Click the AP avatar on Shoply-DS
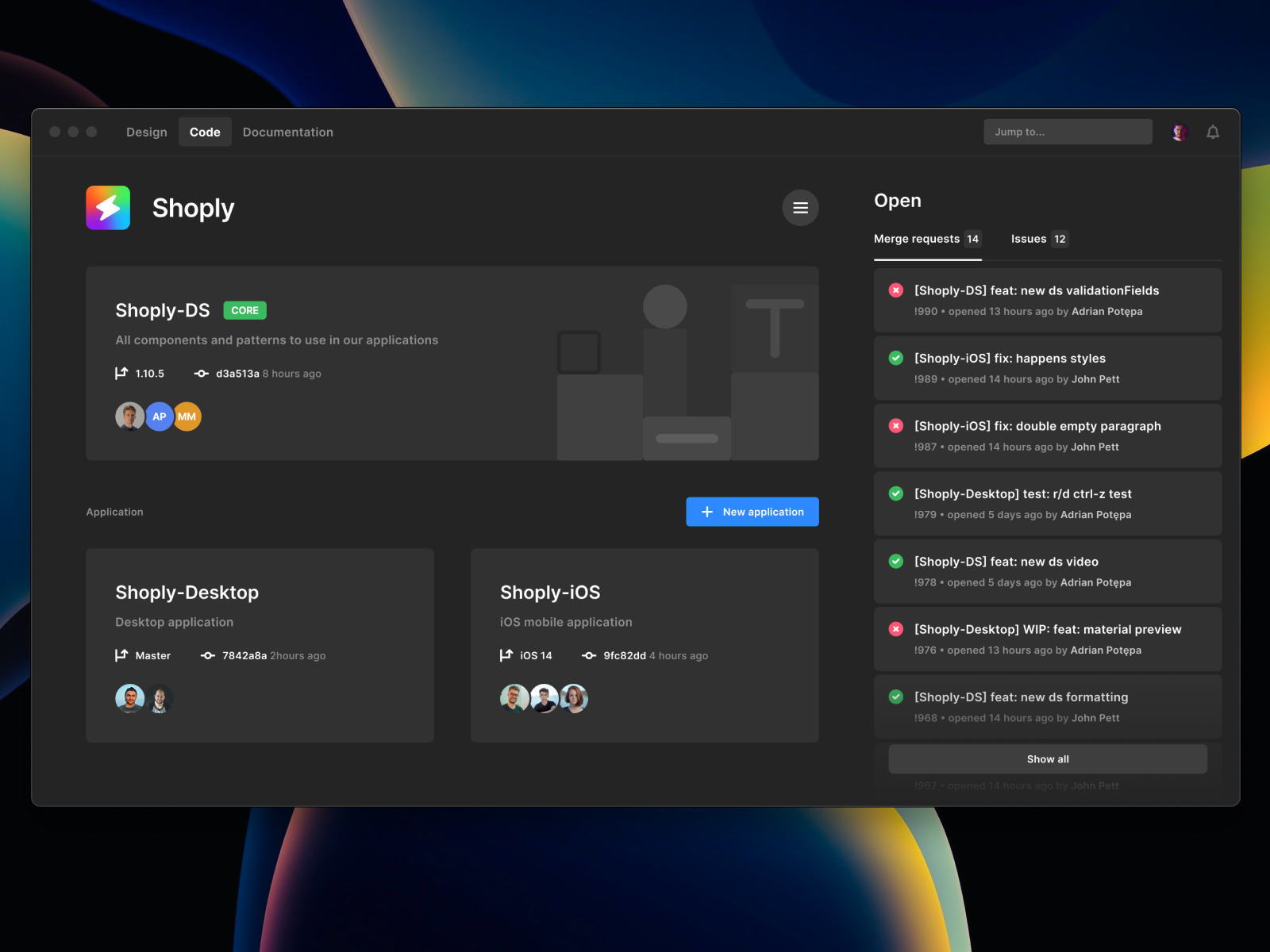Viewport: 1270px width, 952px height. [160, 416]
